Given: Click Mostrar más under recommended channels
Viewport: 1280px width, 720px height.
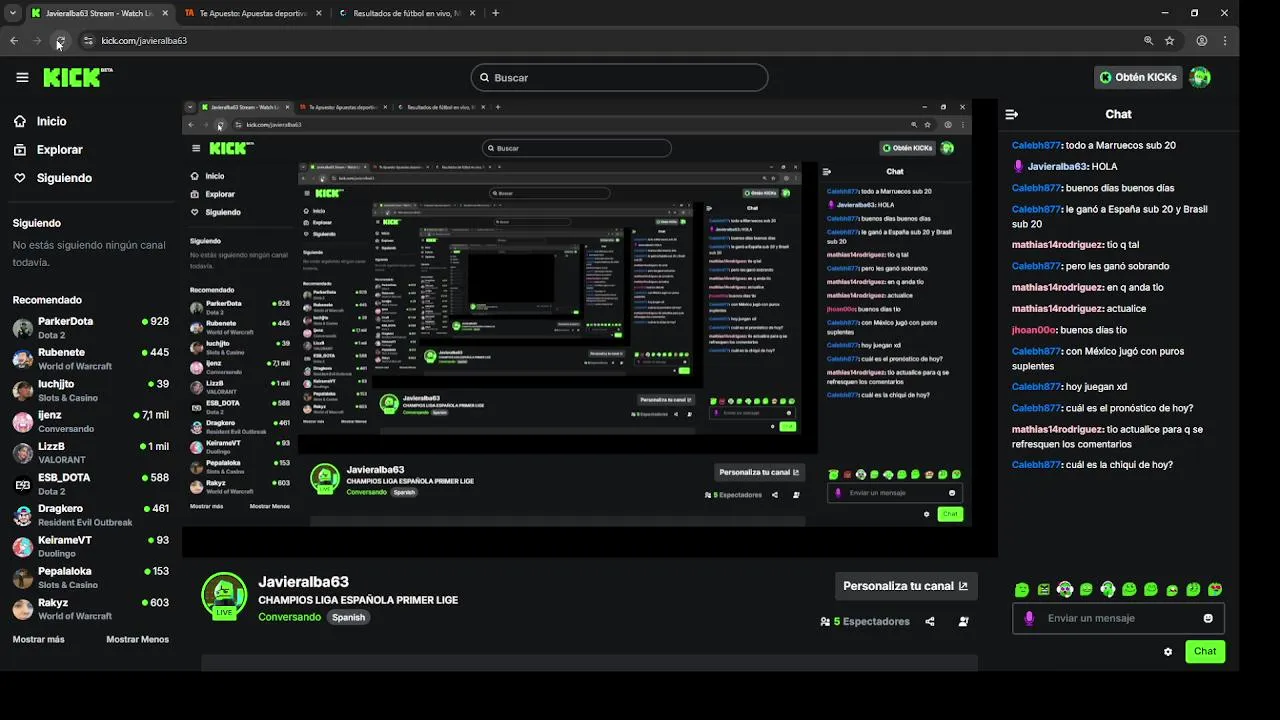Looking at the screenshot, I should pos(38,639).
